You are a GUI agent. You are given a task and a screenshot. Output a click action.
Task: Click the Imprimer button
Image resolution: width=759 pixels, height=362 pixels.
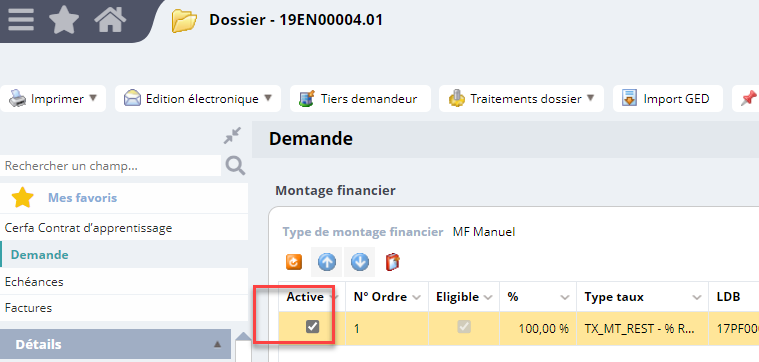coord(53,99)
